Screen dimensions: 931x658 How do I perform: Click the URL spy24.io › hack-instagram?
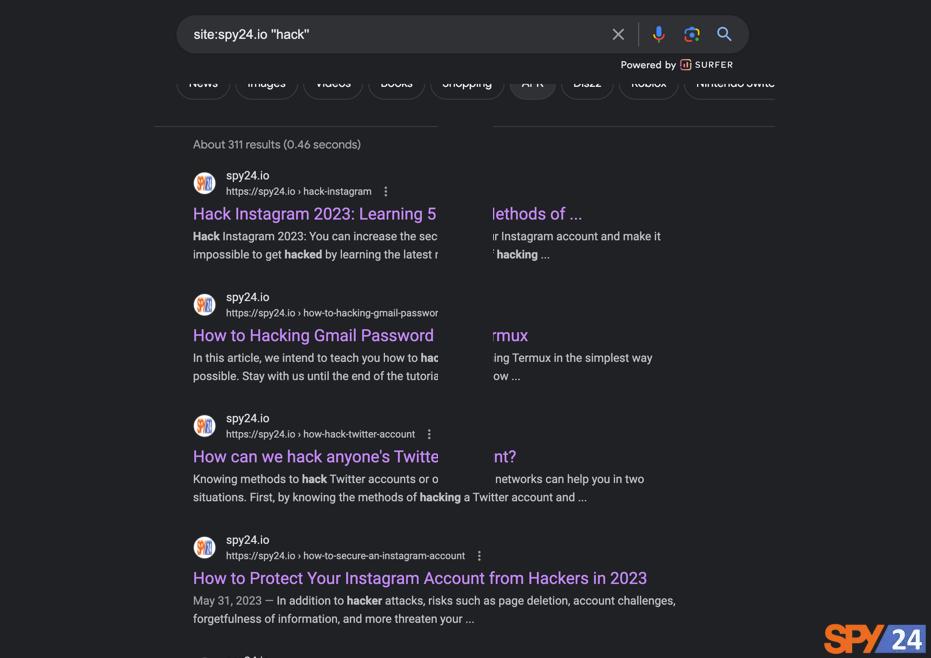[299, 191]
